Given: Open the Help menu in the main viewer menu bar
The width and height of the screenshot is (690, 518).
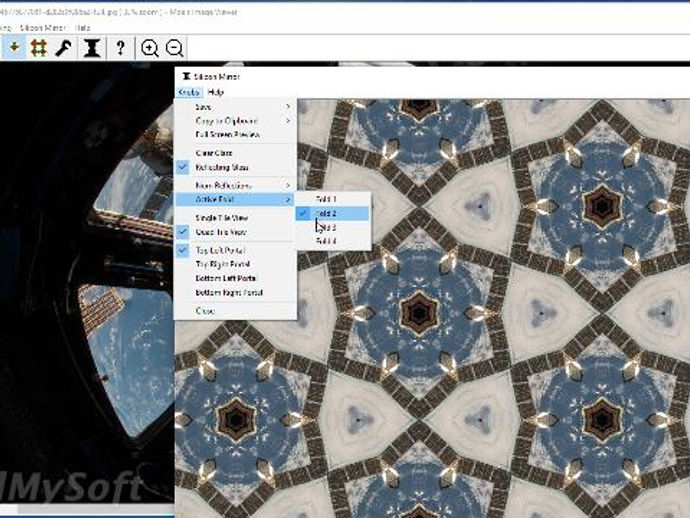Looking at the screenshot, I should [82, 28].
